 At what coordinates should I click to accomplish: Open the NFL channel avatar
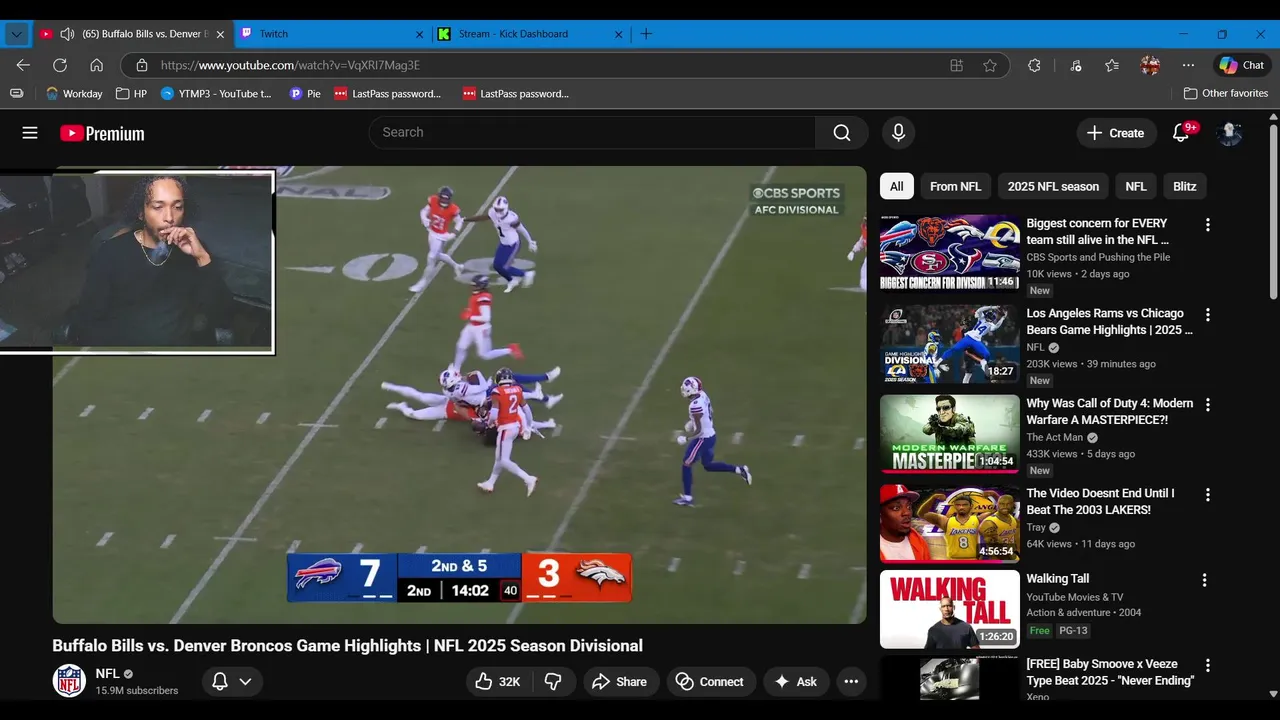pyautogui.click(x=69, y=681)
